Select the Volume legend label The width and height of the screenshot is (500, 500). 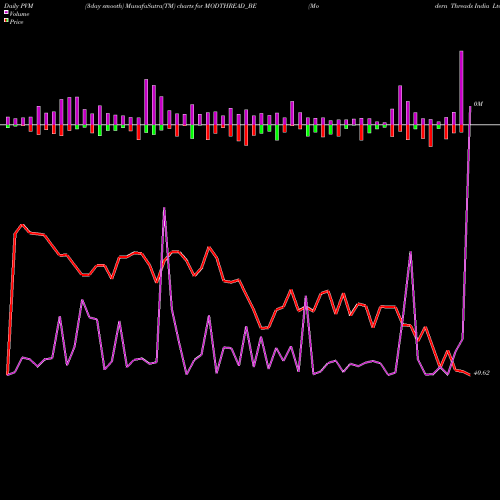pyautogui.click(x=19, y=14)
